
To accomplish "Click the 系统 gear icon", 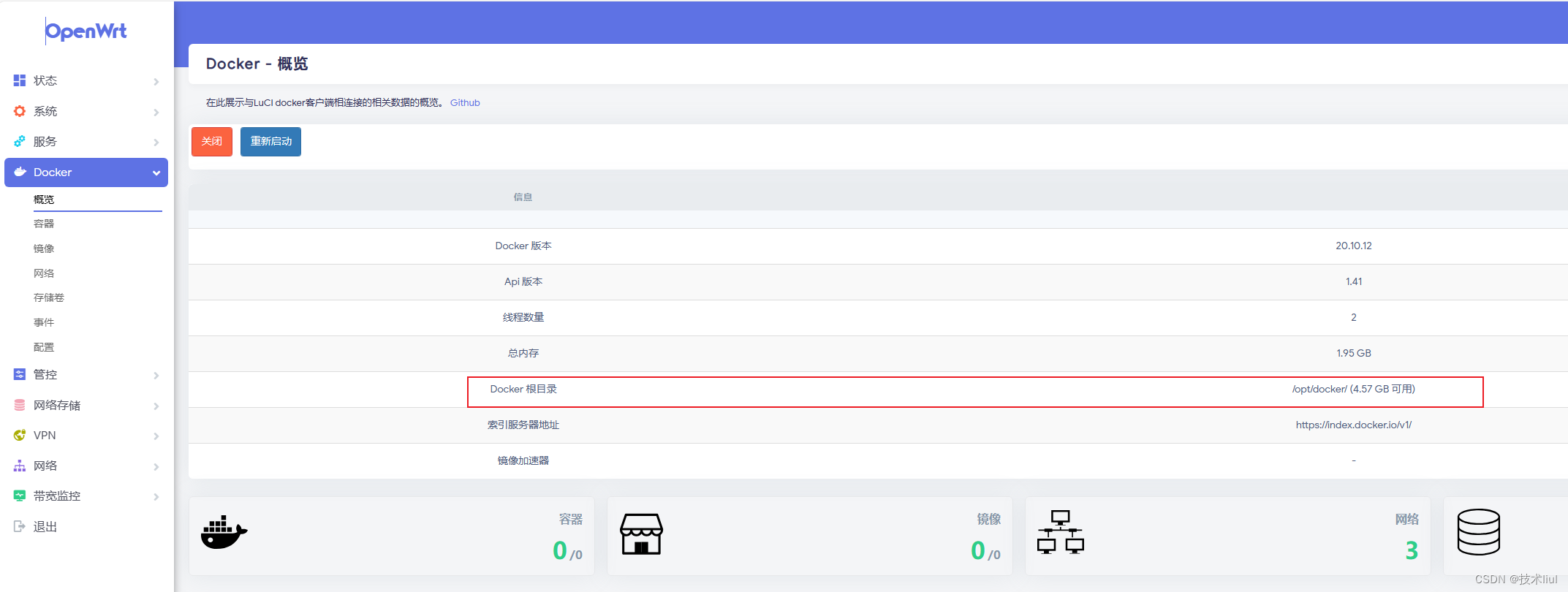I will [x=20, y=111].
